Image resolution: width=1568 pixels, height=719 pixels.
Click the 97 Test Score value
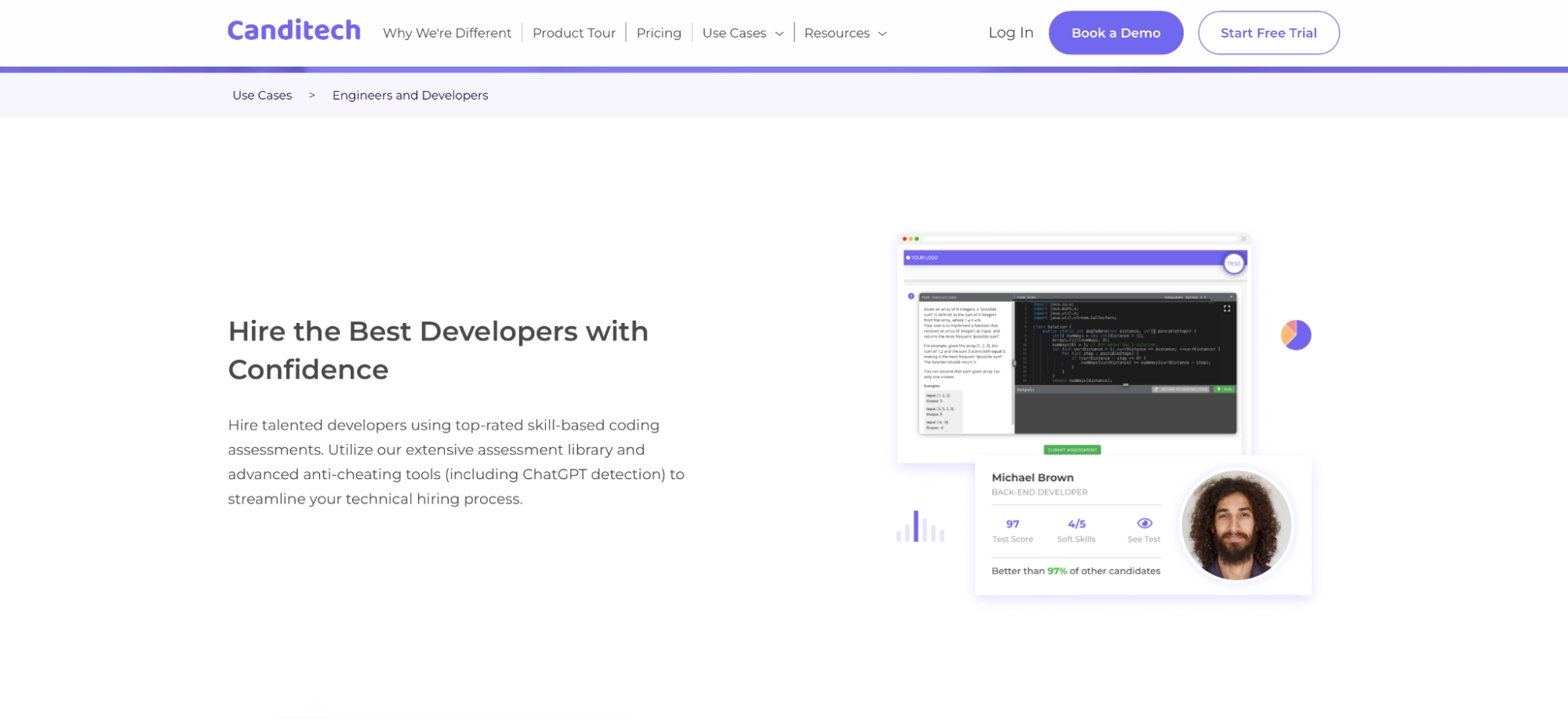click(x=1013, y=524)
